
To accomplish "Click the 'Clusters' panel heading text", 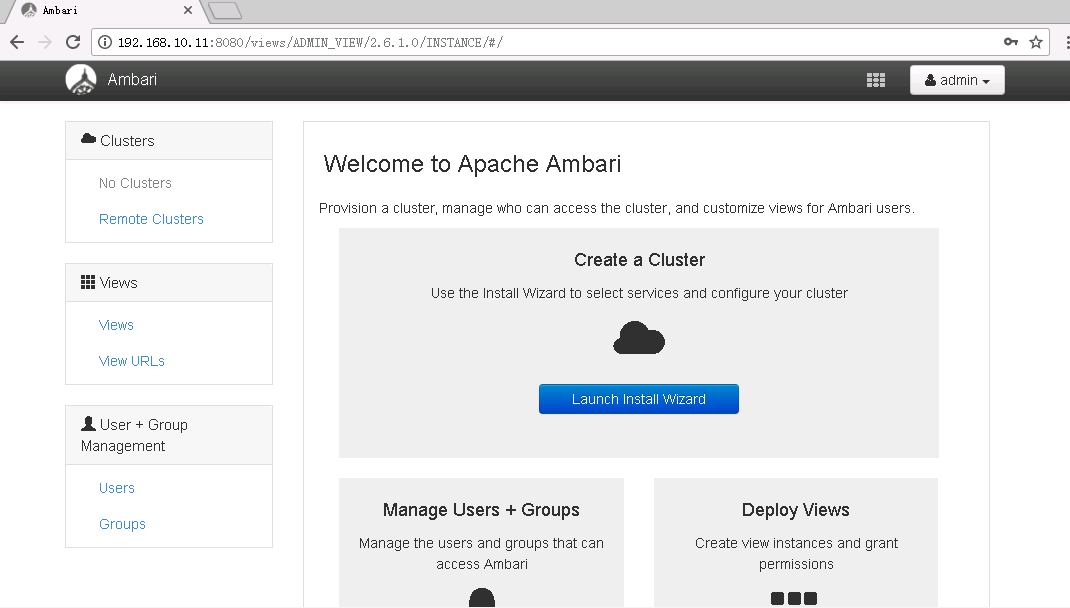I will click(128, 141).
